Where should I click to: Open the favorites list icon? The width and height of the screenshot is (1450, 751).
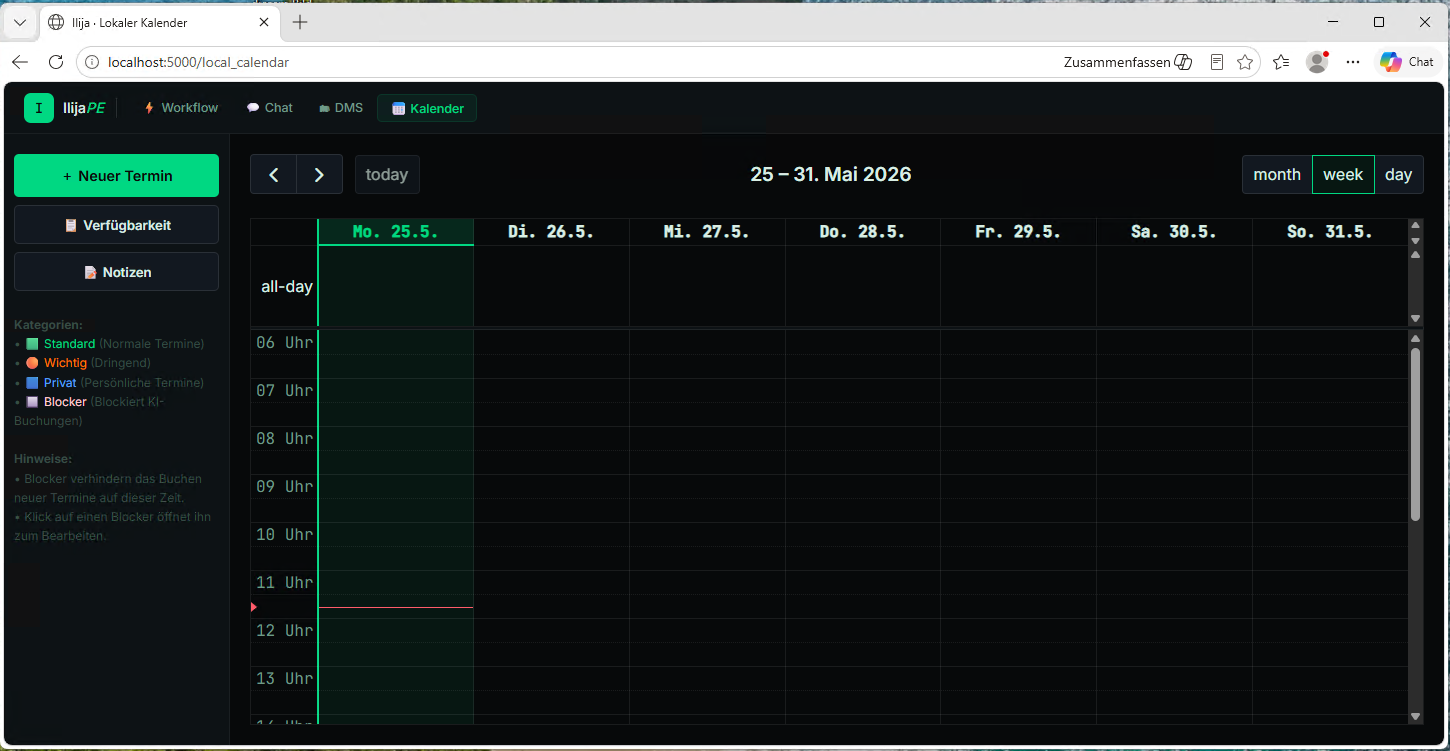tap(1282, 62)
